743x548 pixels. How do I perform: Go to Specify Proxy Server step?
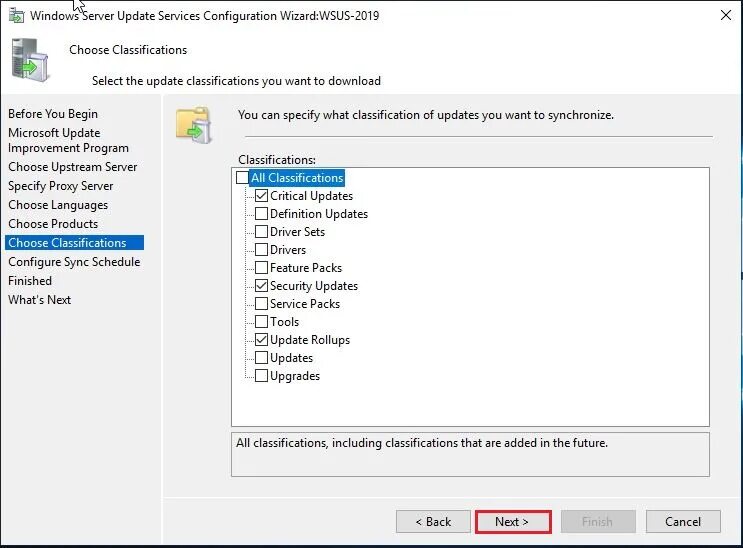click(x=61, y=186)
